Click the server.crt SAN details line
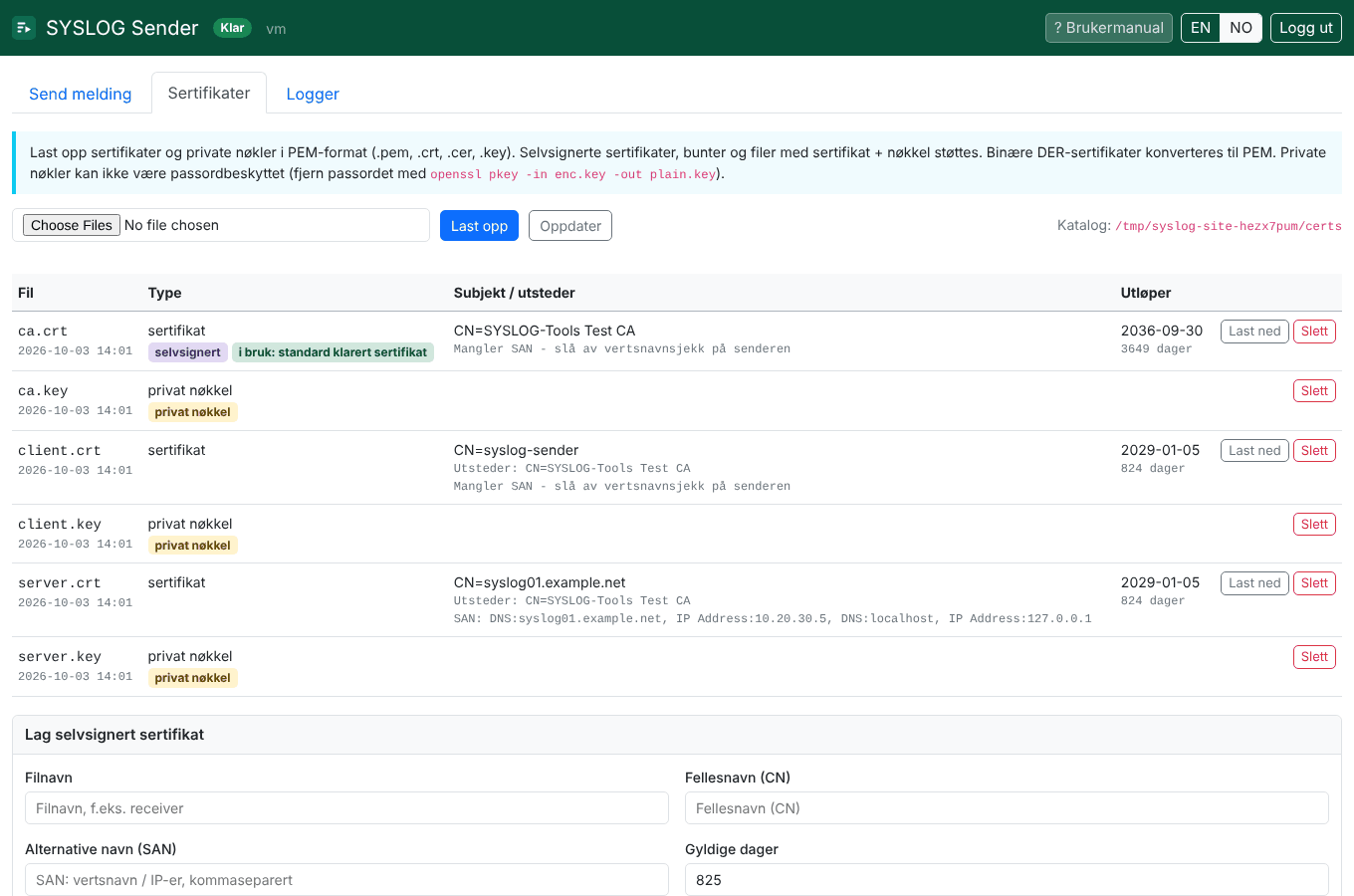Viewport: 1354px width, 896px height. (773, 619)
